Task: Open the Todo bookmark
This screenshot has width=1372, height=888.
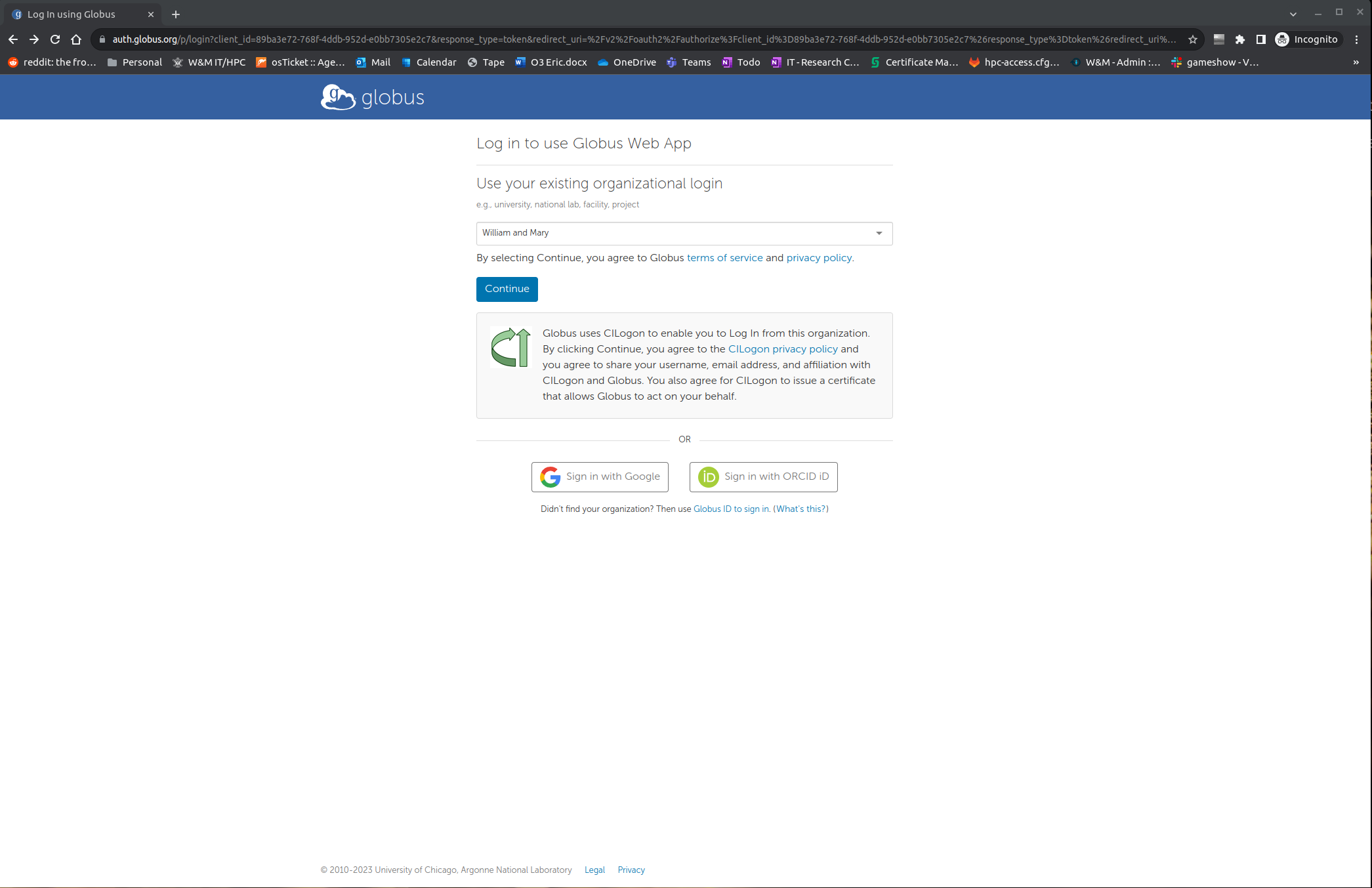Action: pyautogui.click(x=741, y=62)
